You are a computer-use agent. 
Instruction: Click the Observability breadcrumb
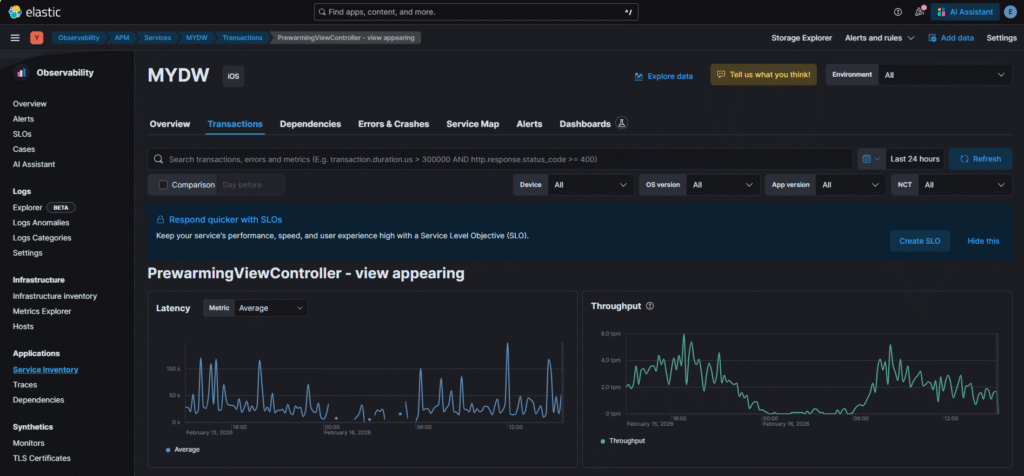(78, 38)
